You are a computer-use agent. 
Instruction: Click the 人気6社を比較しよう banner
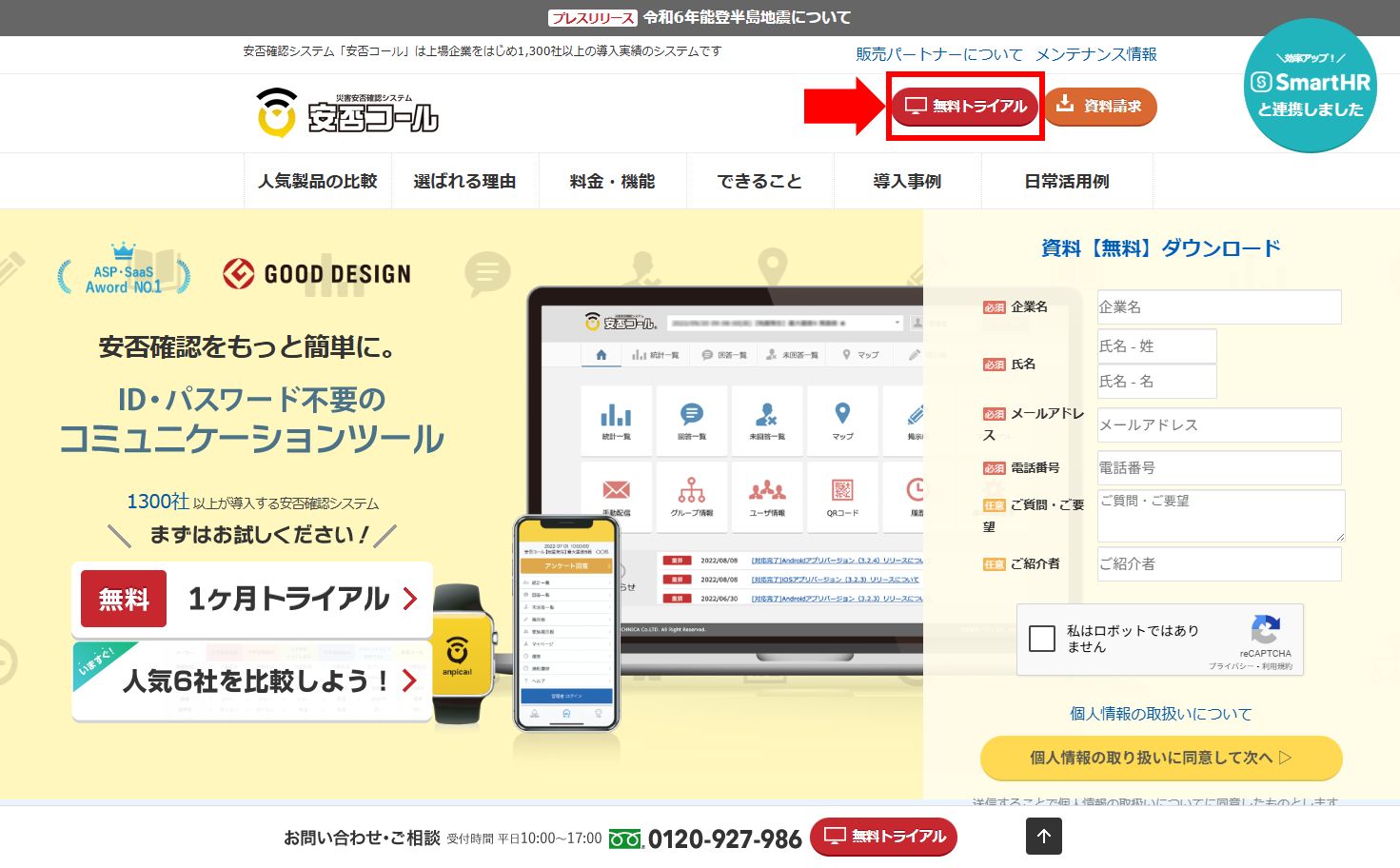pyautogui.click(x=252, y=680)
